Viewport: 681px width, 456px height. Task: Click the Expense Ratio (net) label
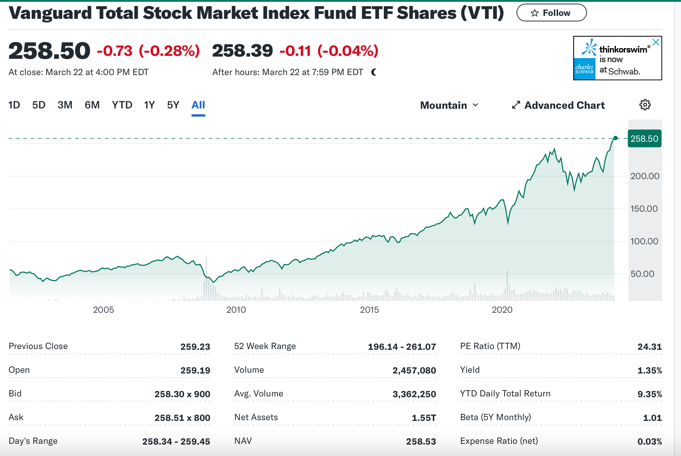tap(499, 441)
